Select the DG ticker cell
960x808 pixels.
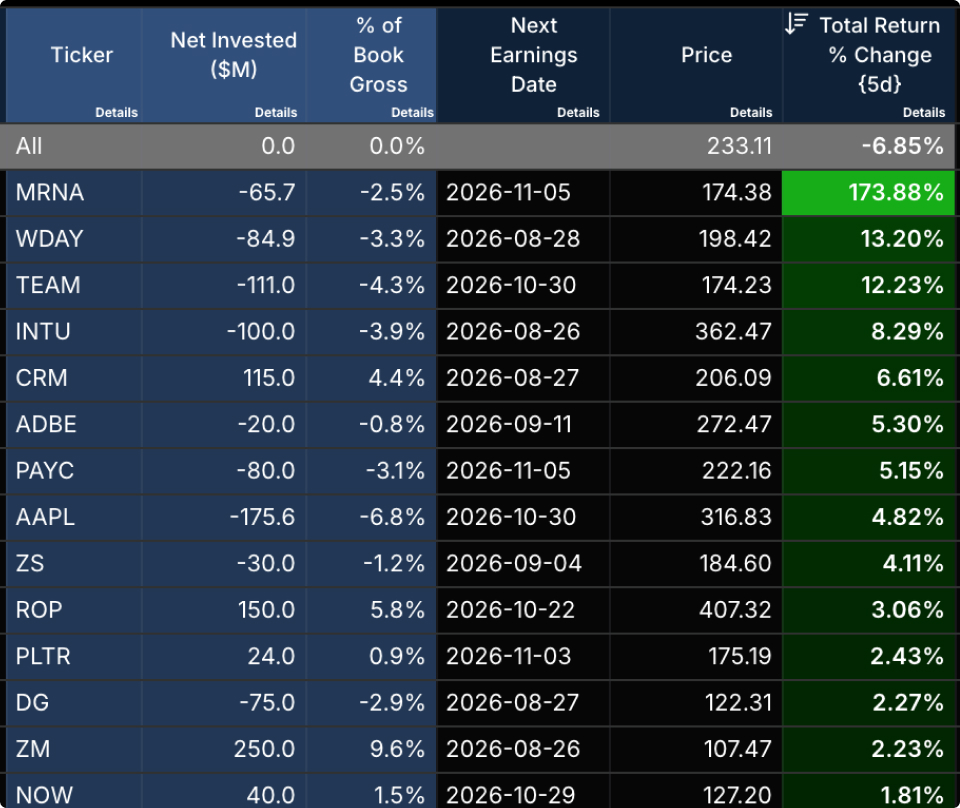coord(74,703)
